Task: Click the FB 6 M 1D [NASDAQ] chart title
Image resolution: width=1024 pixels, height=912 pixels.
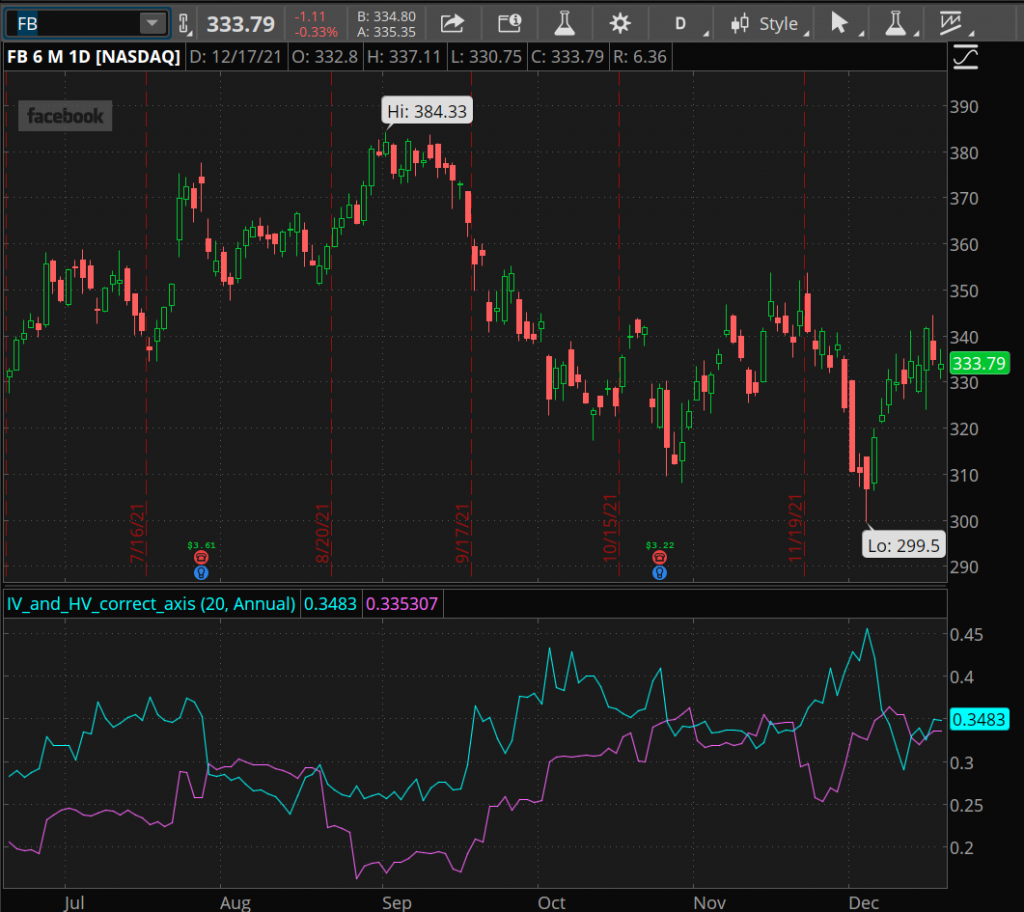Action: pyautogui.click(x=93, y=57)
